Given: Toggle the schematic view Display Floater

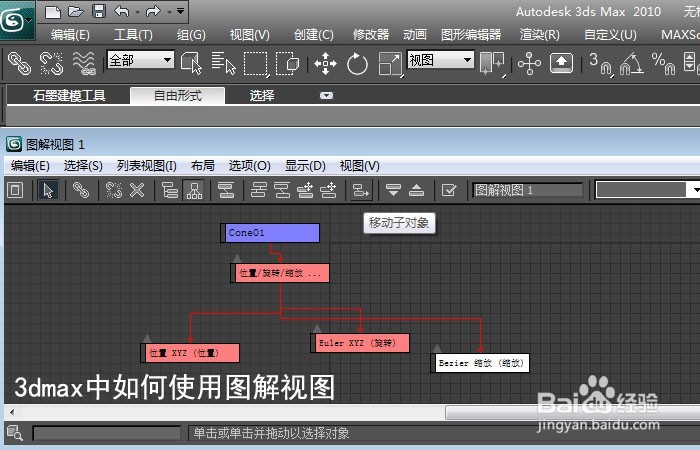Looking at the screenshot, I should click(15, 191).
